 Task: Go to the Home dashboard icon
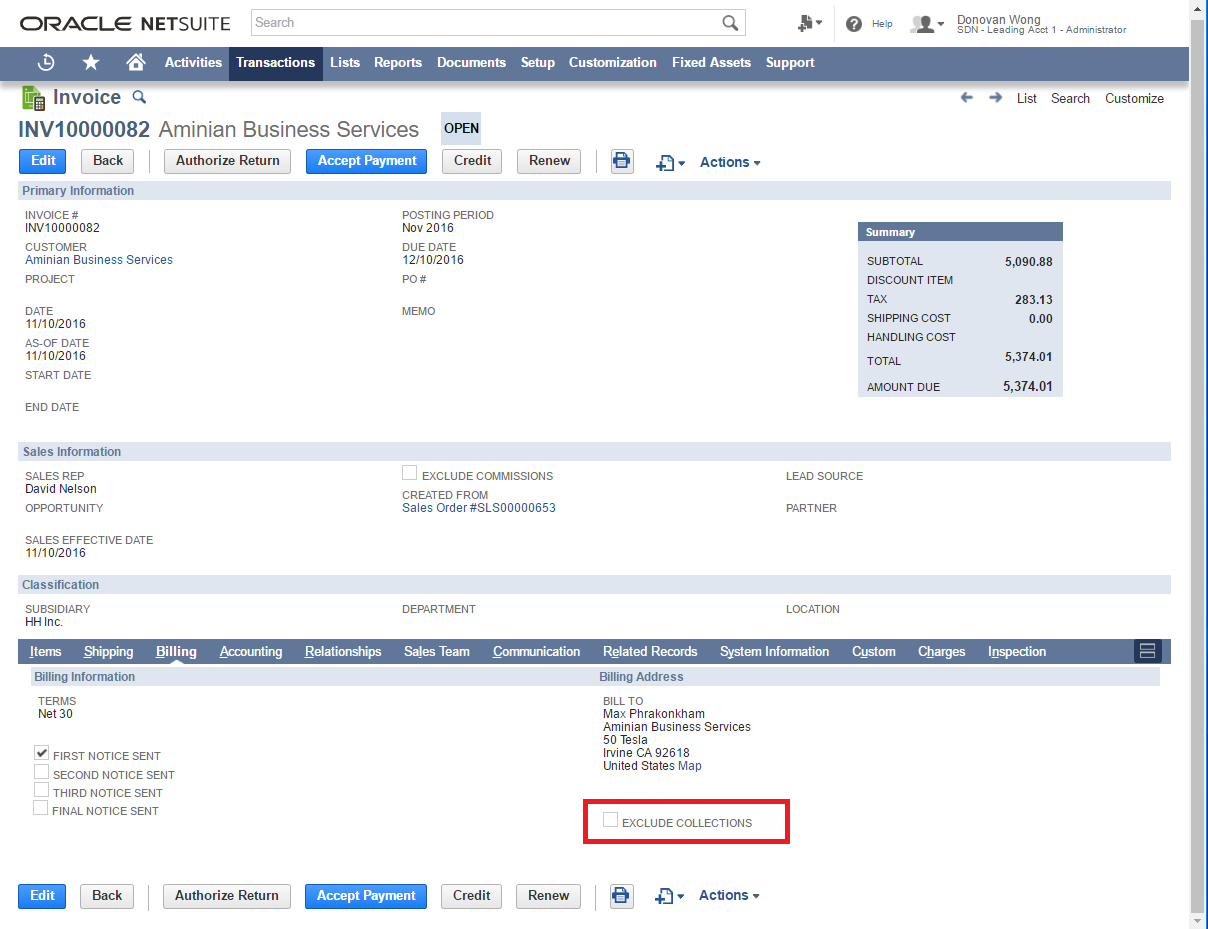click(x=136, y=62)
